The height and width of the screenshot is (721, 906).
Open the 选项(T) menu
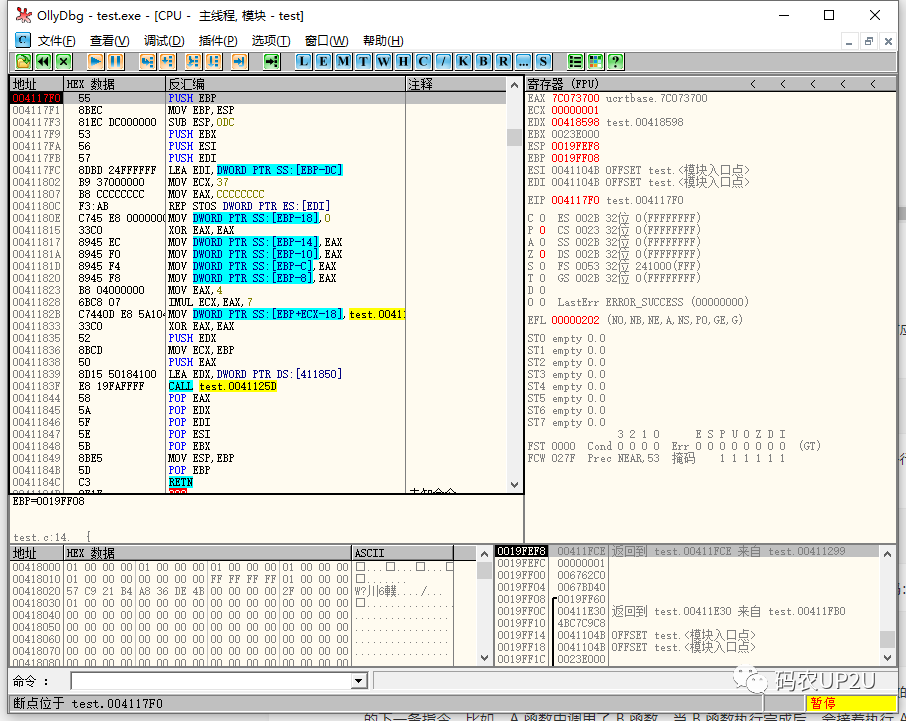[271, 40]
